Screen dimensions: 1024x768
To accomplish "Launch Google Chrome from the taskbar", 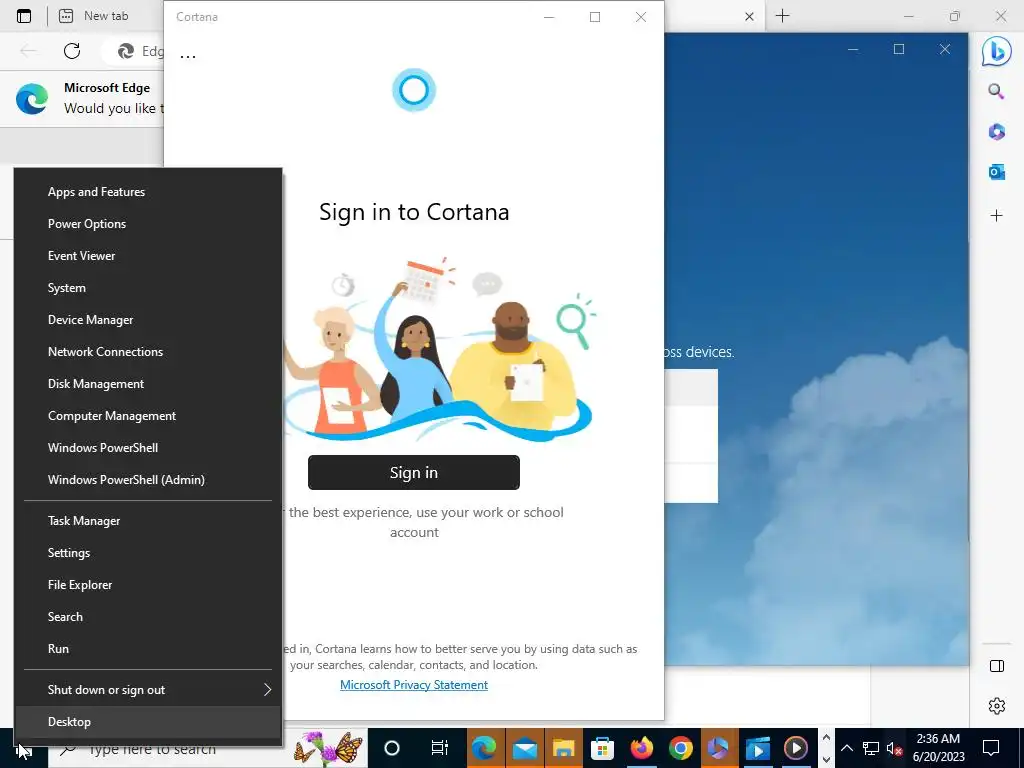I will click(x=680, y=748).
